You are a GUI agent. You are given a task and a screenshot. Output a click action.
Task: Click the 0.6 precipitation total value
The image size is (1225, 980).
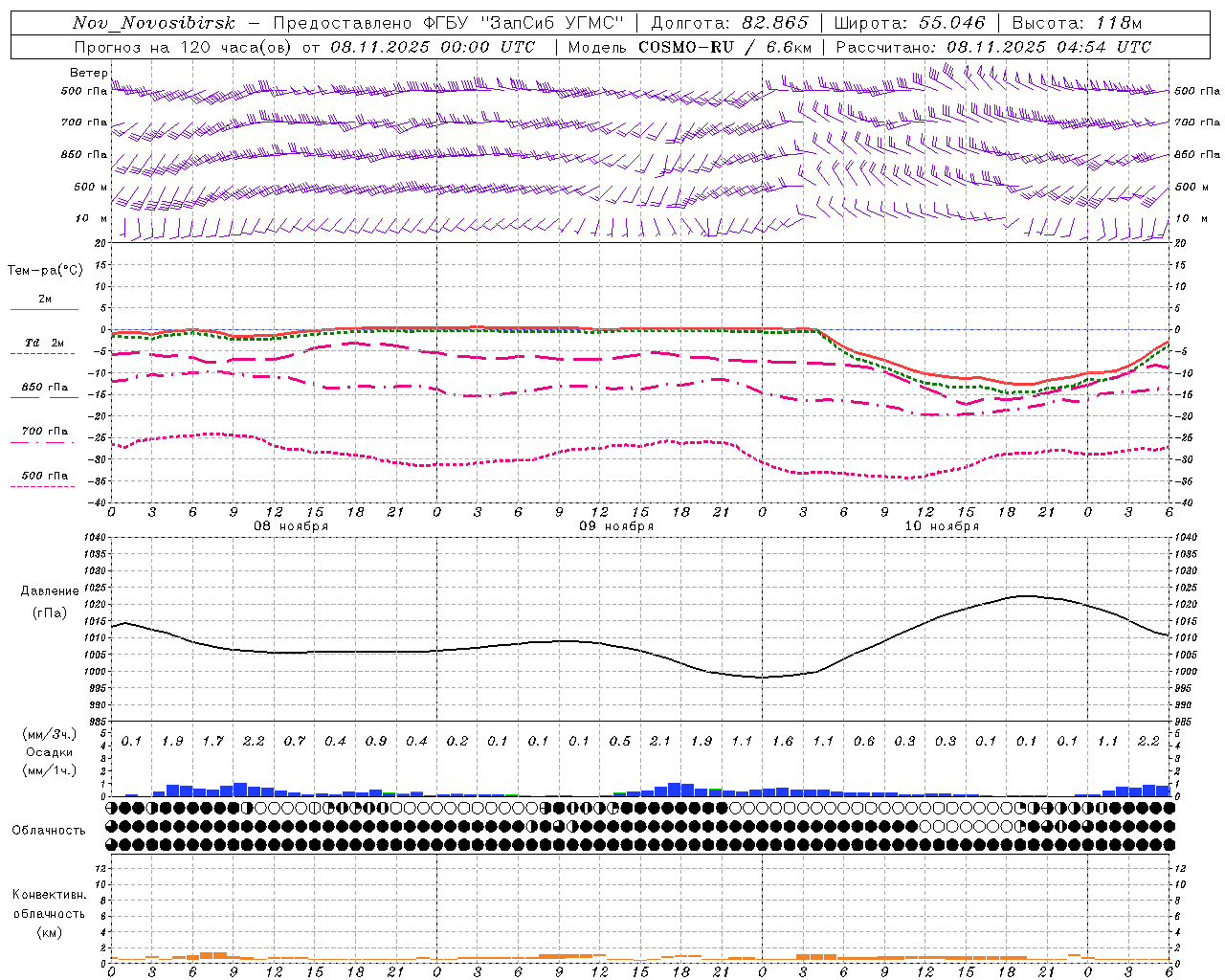863,741
